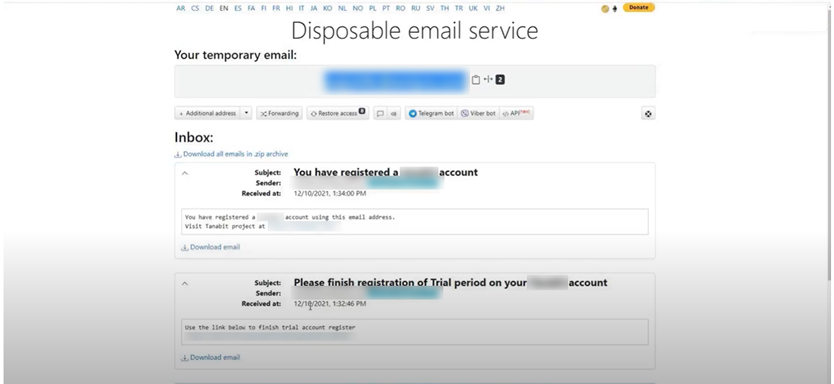The width and height of the screenshot is (834, 384).
Task: Open the Viber bot
Action: 478,113
